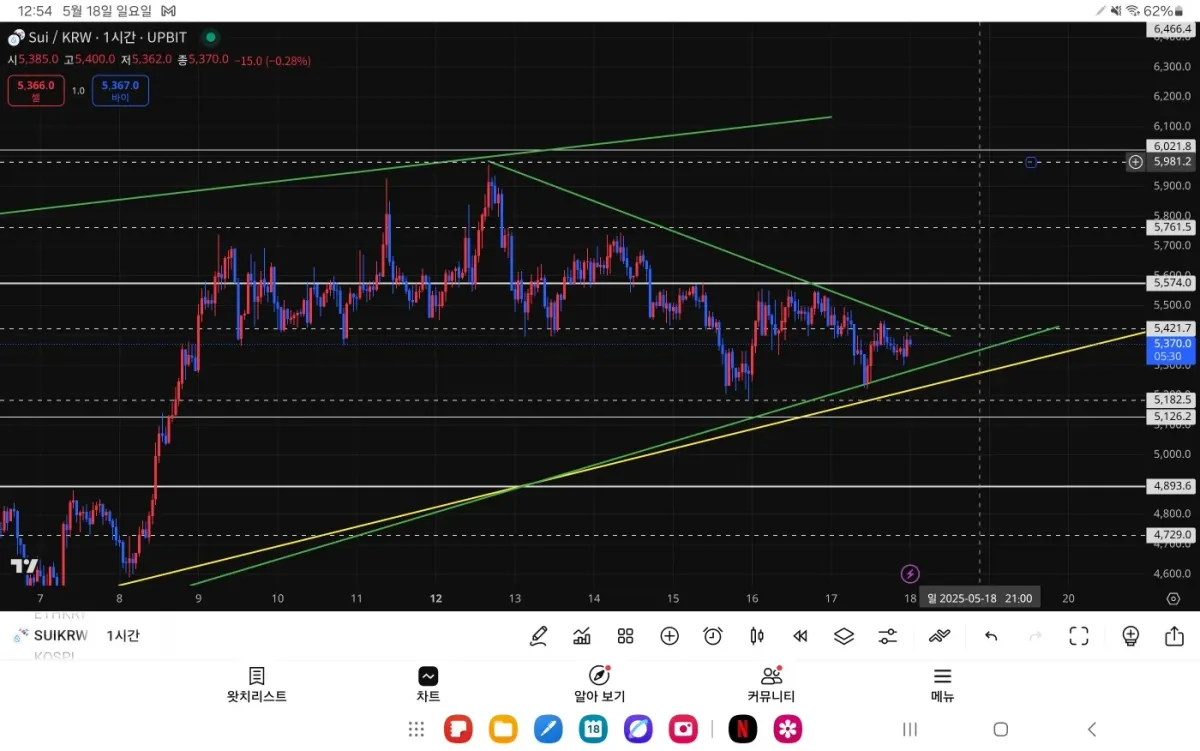Viewport: 1200px width, 751px height.
Task: Enter fullscreen chart mode
Action: coord(1079,636)
